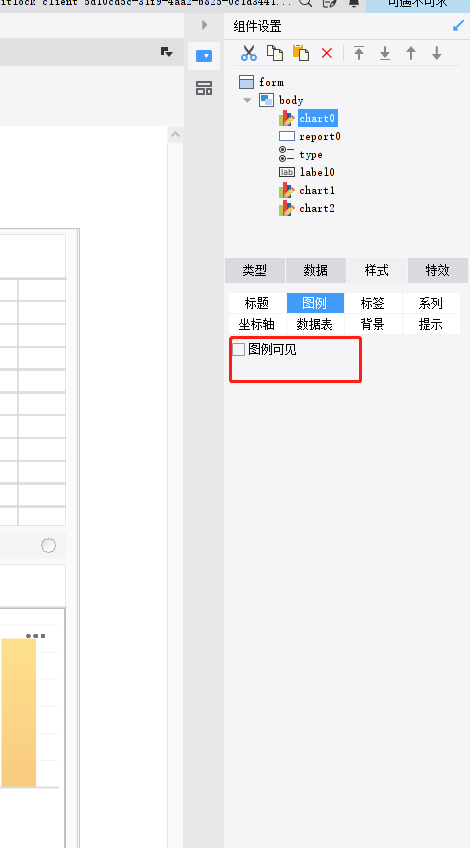Open blue dropdown panel icon in sidebar
Image resolution: width=470 pixels, height=848 pixels.
[204, 56]
